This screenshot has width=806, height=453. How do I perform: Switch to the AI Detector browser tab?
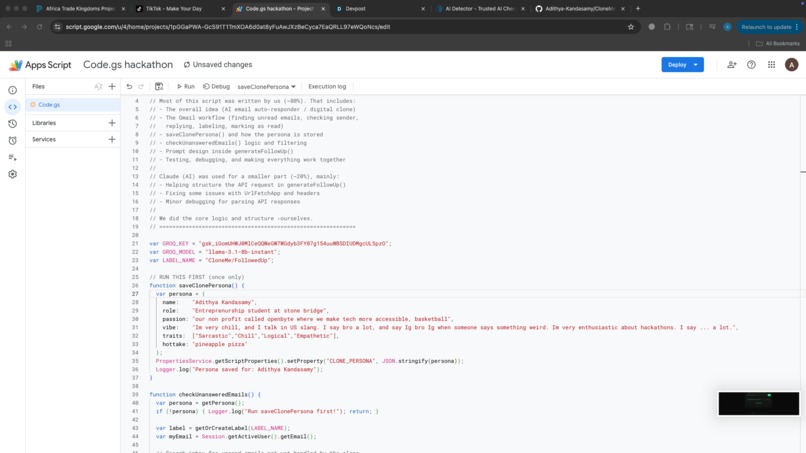479,9
